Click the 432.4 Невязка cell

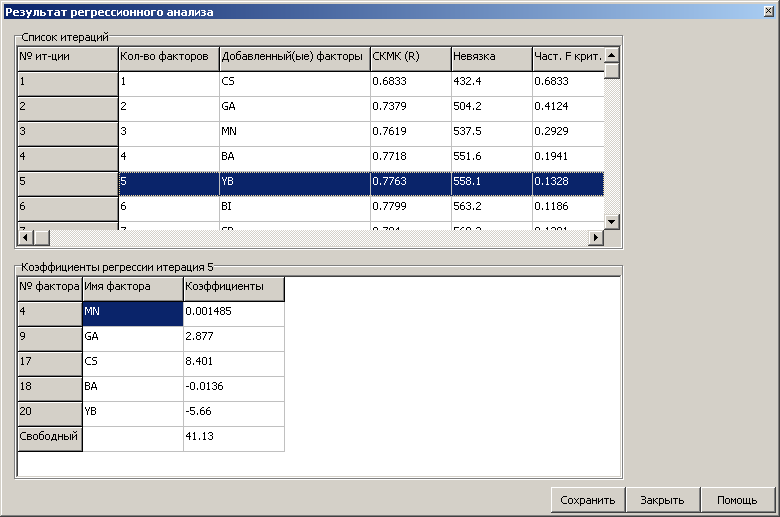(x=492, y=84)
